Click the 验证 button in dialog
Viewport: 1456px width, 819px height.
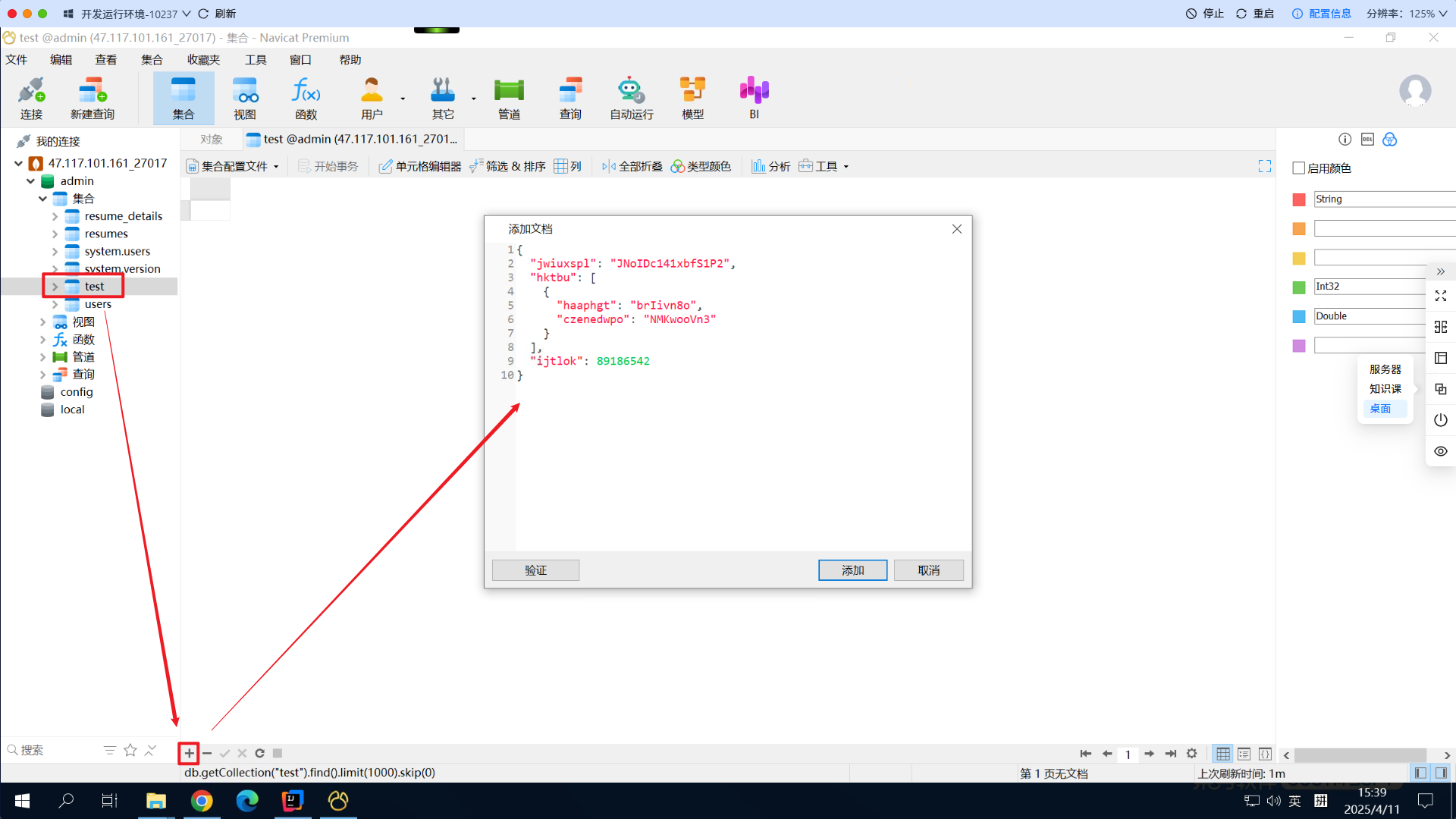click(x=535, y=570)
